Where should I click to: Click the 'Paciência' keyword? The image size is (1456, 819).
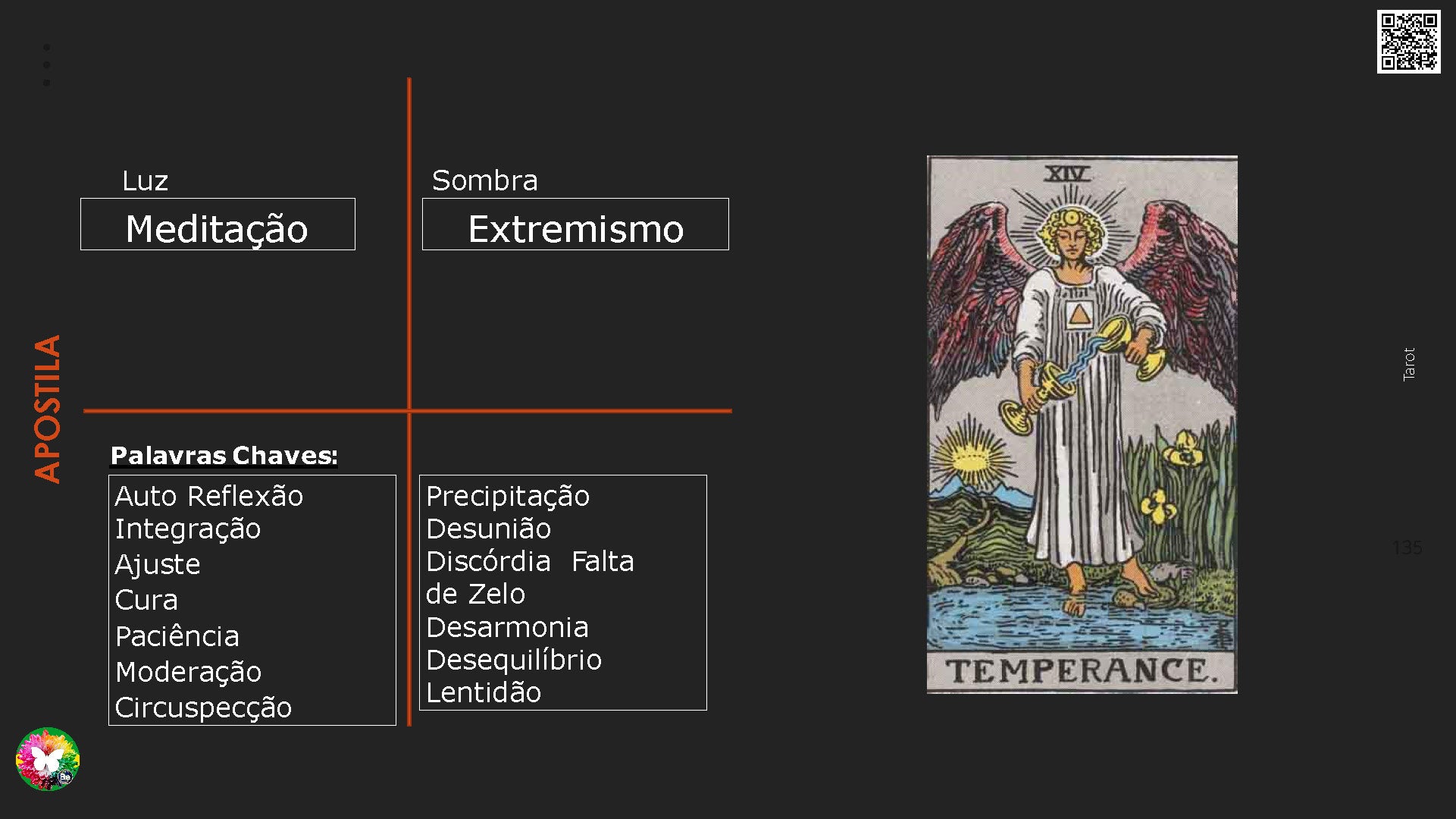click(177, 636)
